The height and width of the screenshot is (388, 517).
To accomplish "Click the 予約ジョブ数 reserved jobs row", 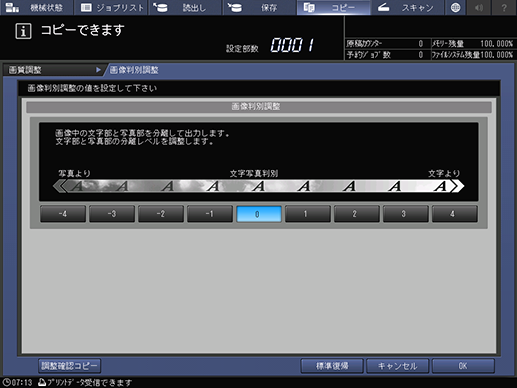I will point(387,55).
